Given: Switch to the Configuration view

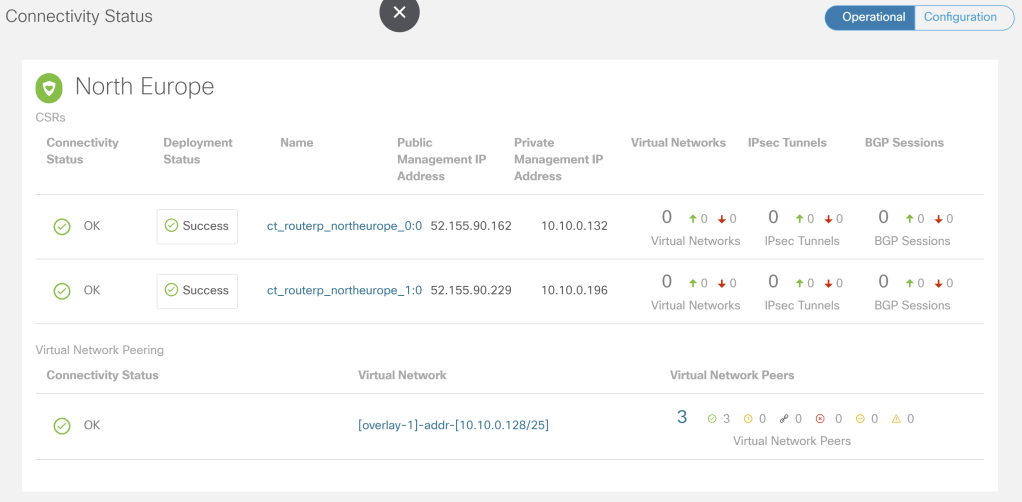Looking at the screenshot, I should point(959,18).
